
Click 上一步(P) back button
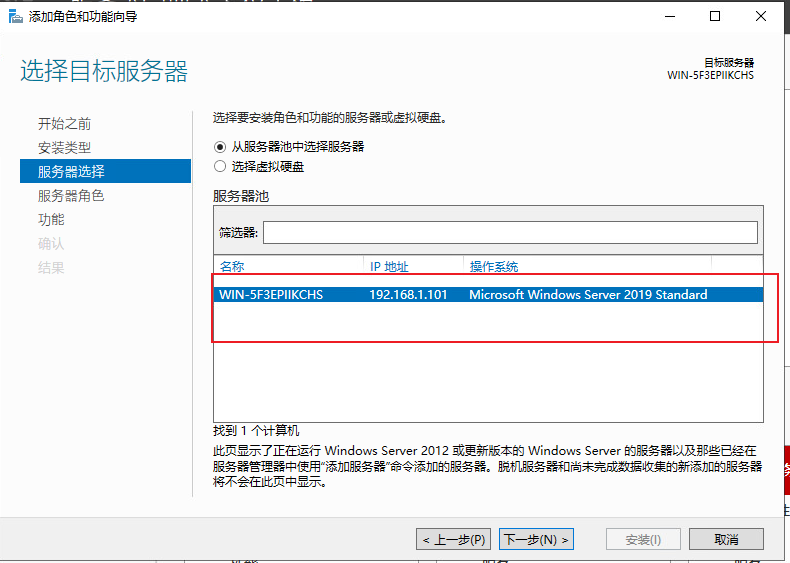pos(453,539)
